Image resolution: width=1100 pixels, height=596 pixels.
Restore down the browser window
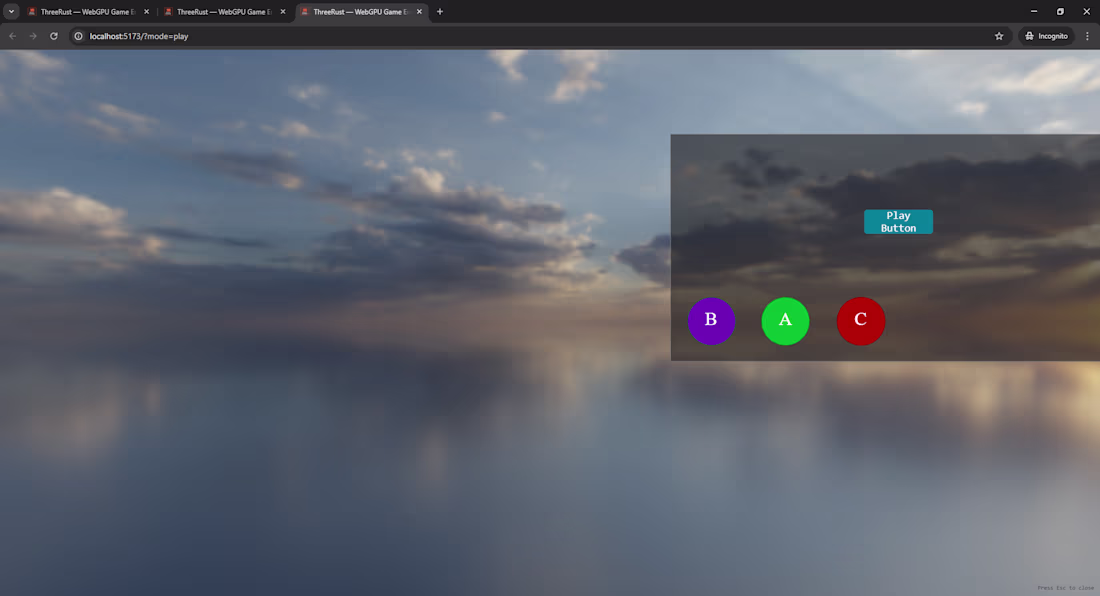[x=1060, y=12]
